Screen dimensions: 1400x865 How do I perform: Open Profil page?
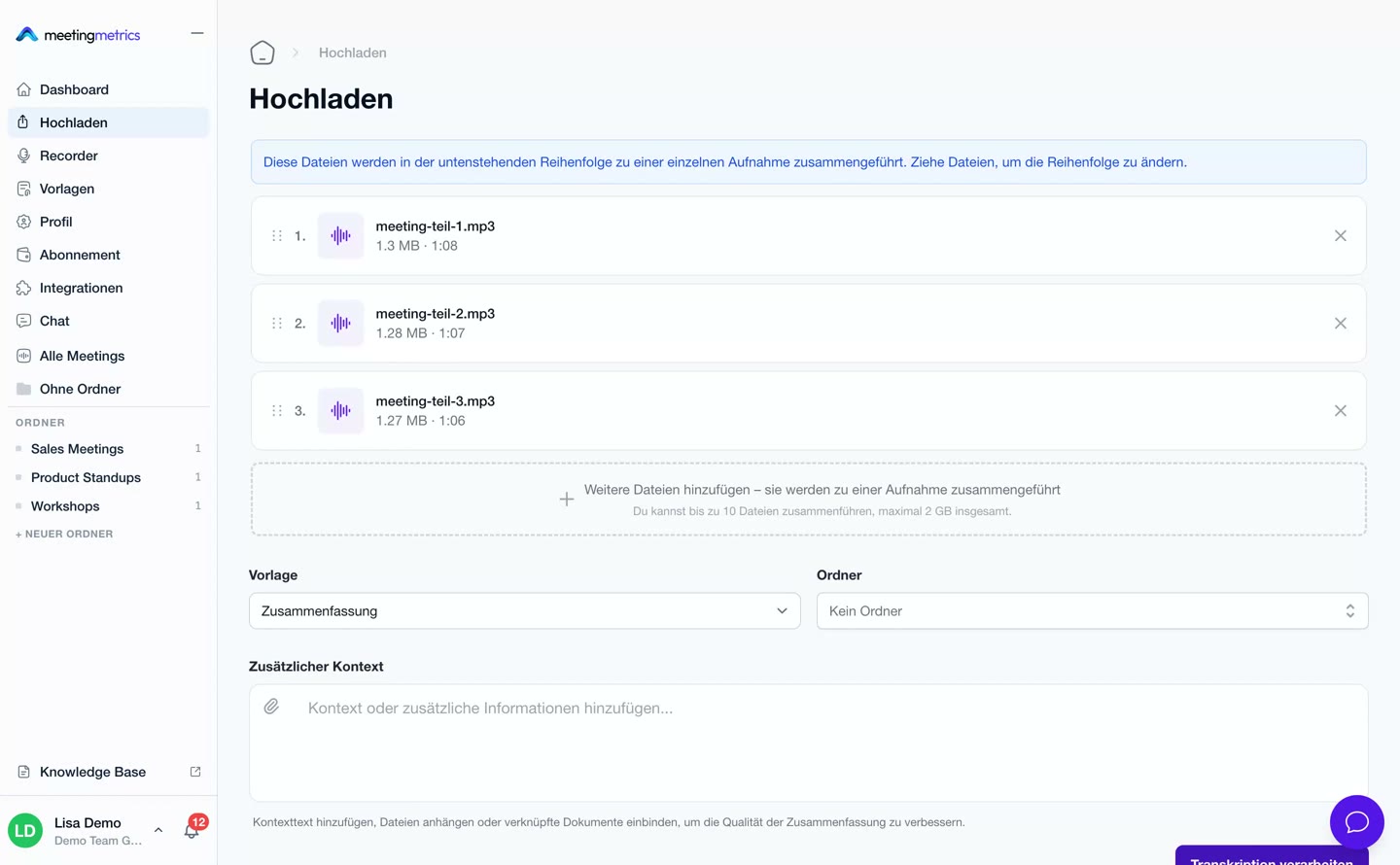[109, 222]
